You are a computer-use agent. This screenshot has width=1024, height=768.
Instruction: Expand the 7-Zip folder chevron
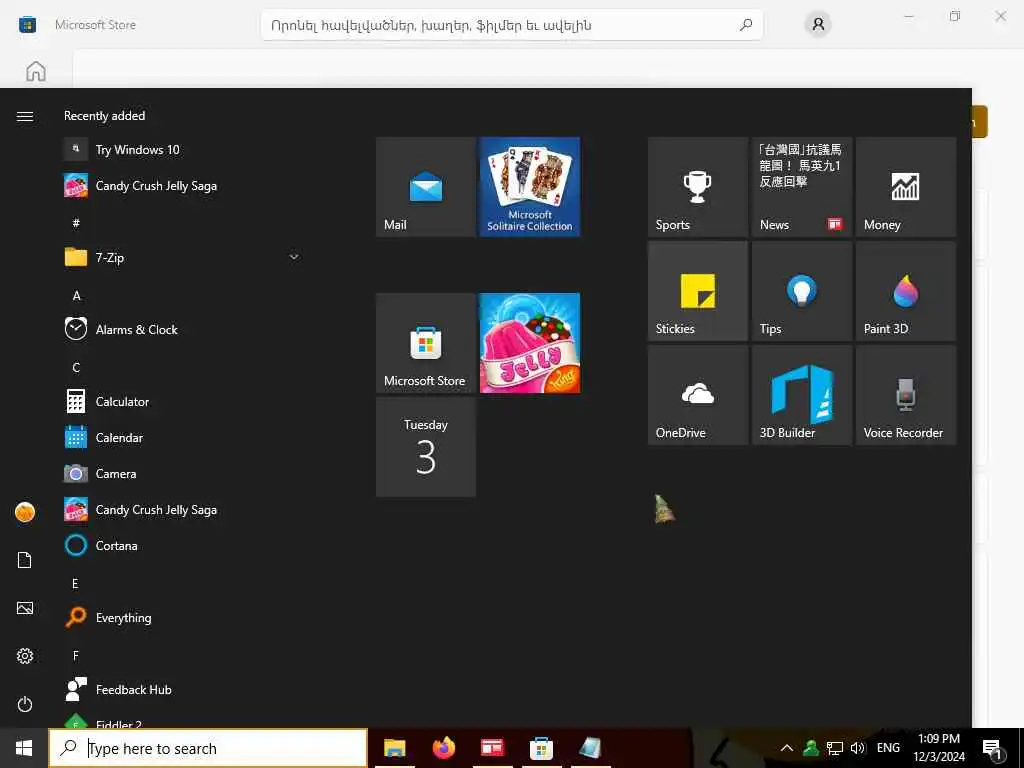[294, 257]
